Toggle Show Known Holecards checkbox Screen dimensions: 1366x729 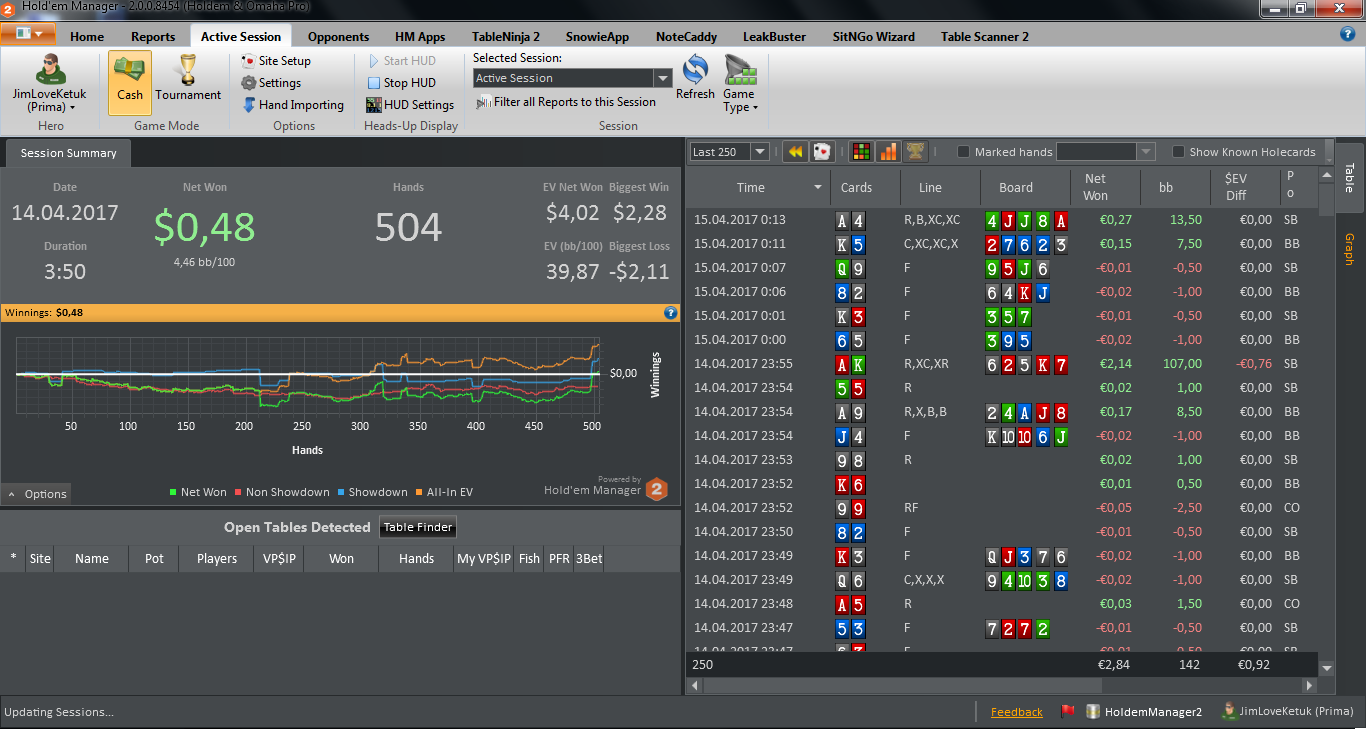[x=1178, y=152]
